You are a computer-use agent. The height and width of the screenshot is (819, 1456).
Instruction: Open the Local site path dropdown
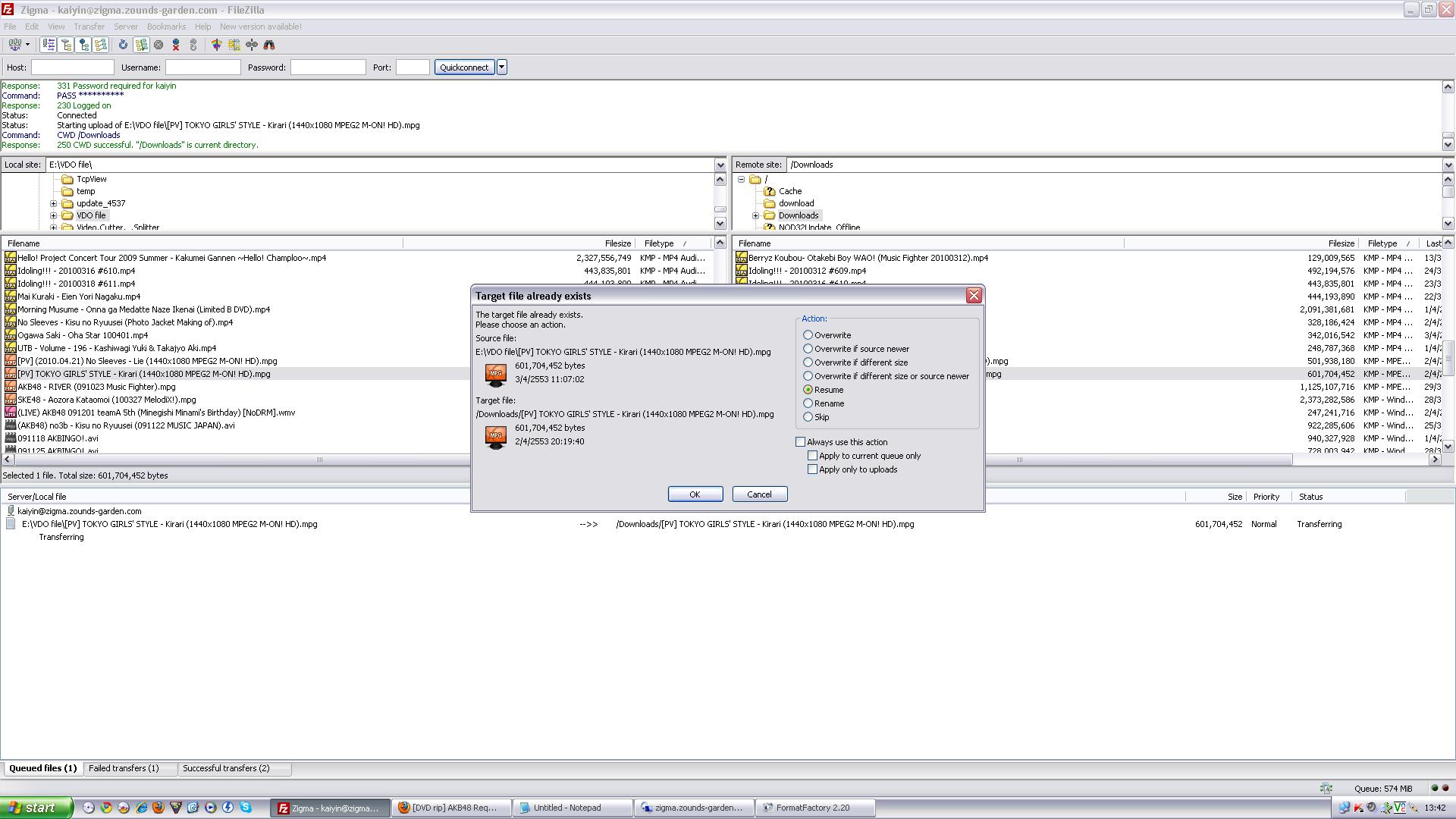point(720,165)
